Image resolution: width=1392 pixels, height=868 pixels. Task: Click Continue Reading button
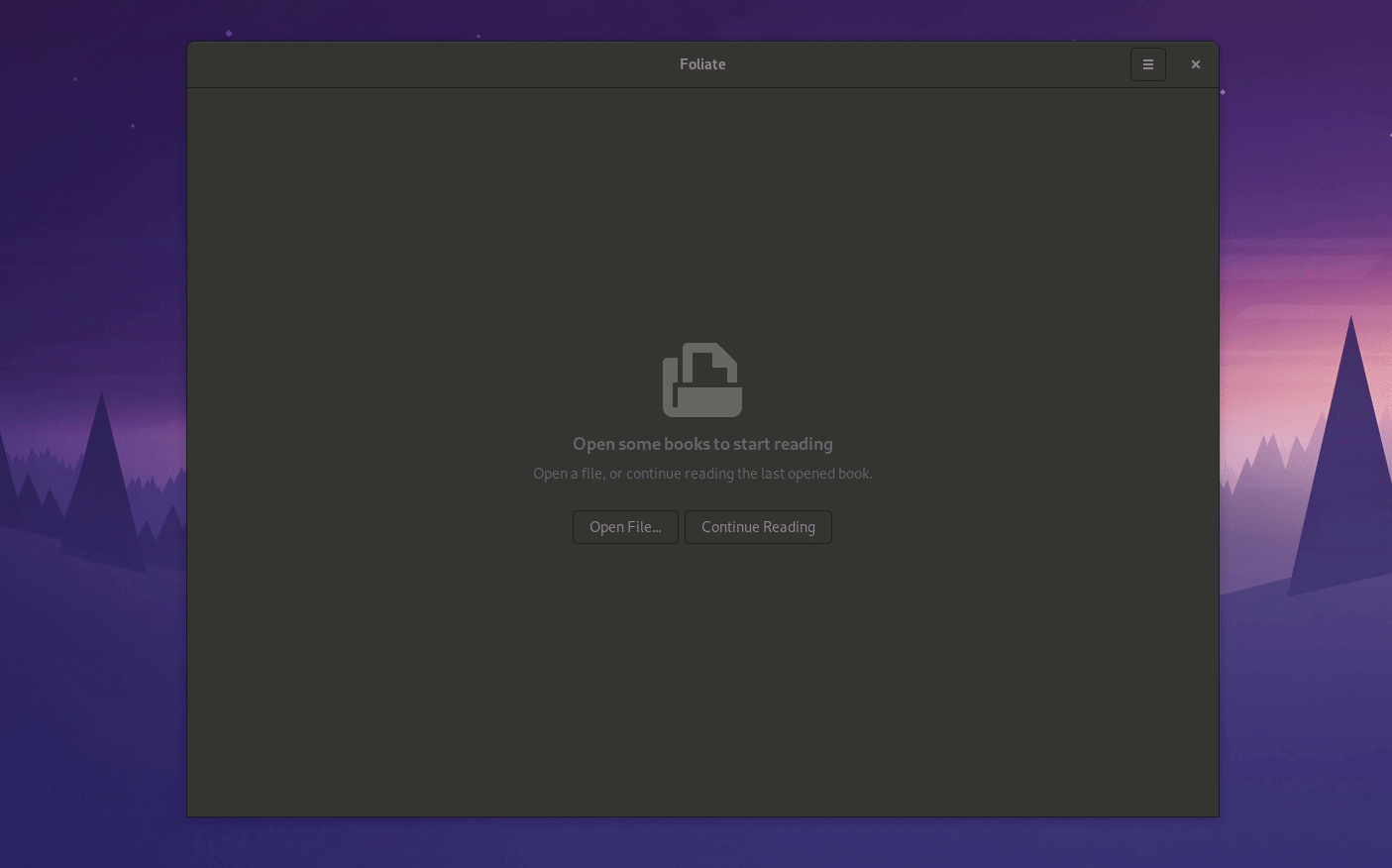(758, 526)
